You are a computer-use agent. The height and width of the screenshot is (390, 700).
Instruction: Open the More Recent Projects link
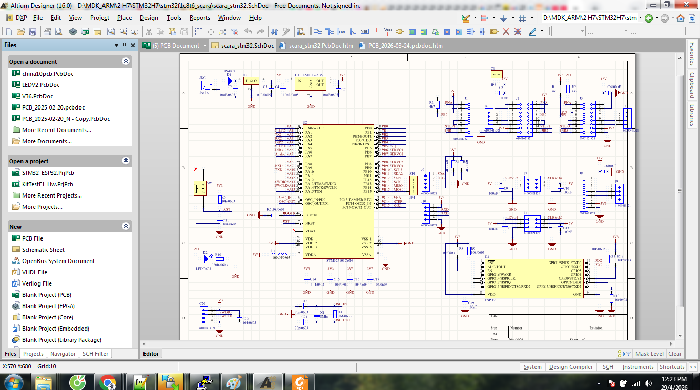click(51, 195)
